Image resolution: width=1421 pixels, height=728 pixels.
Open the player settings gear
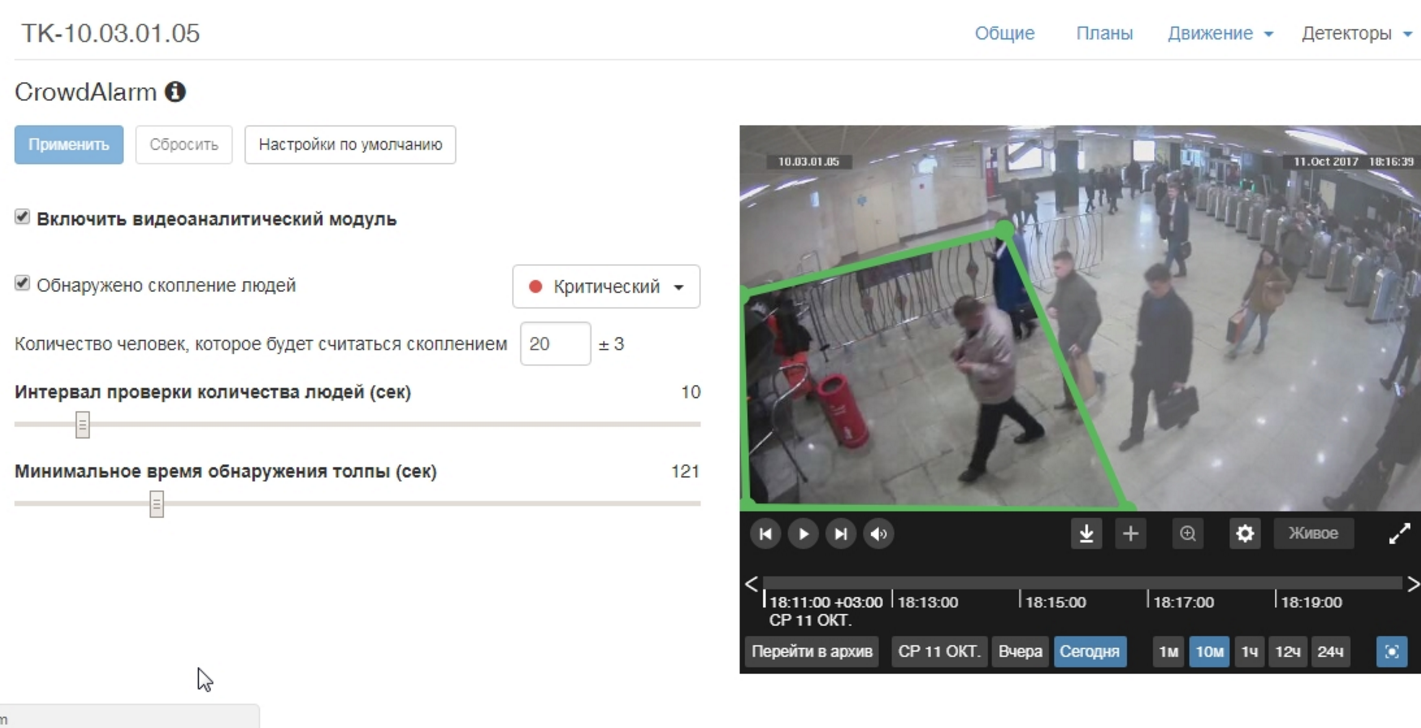pos(1245,534)
